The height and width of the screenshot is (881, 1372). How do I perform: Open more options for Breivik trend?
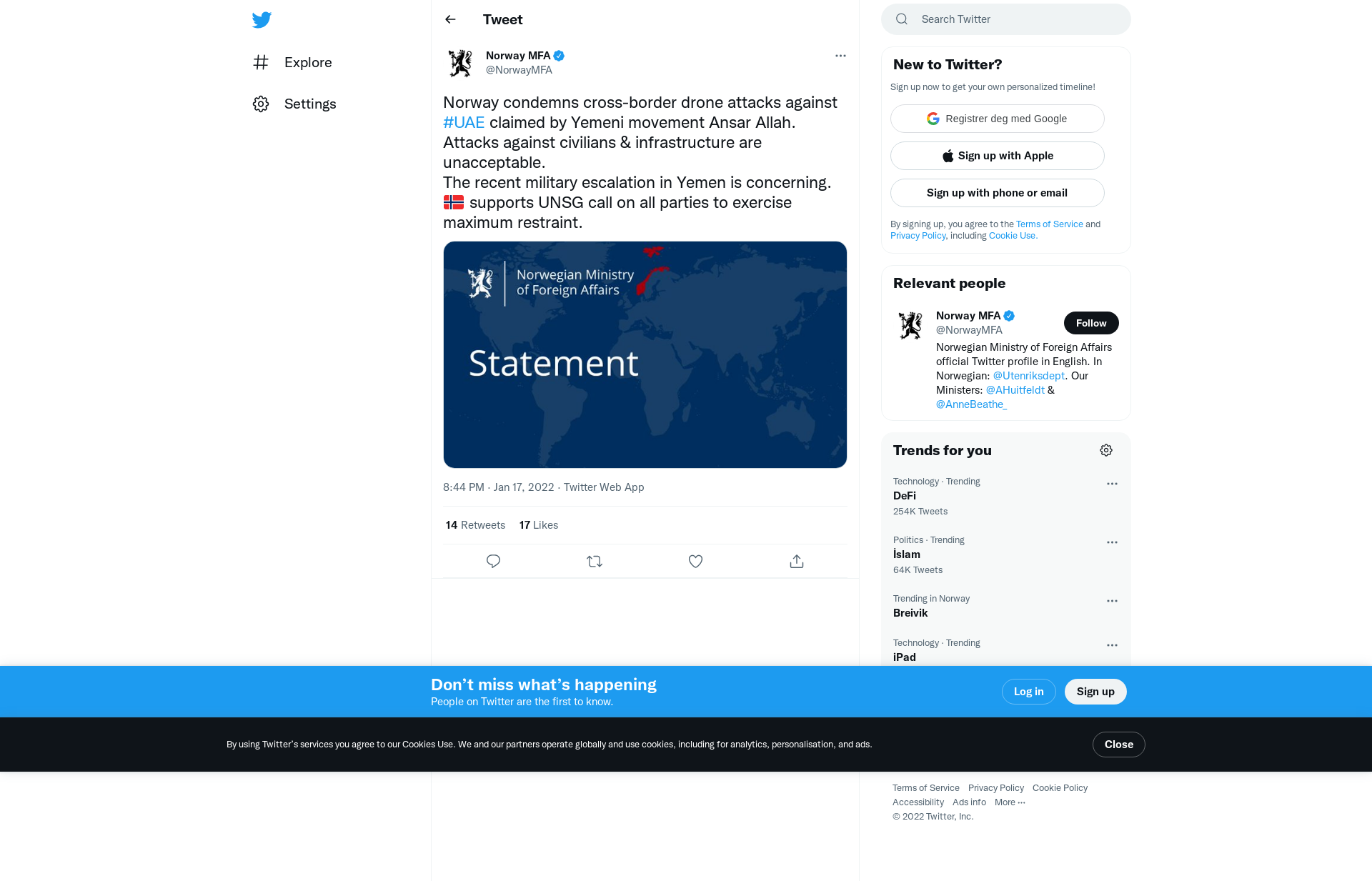pyautogui.click(x=1112, y=601)
